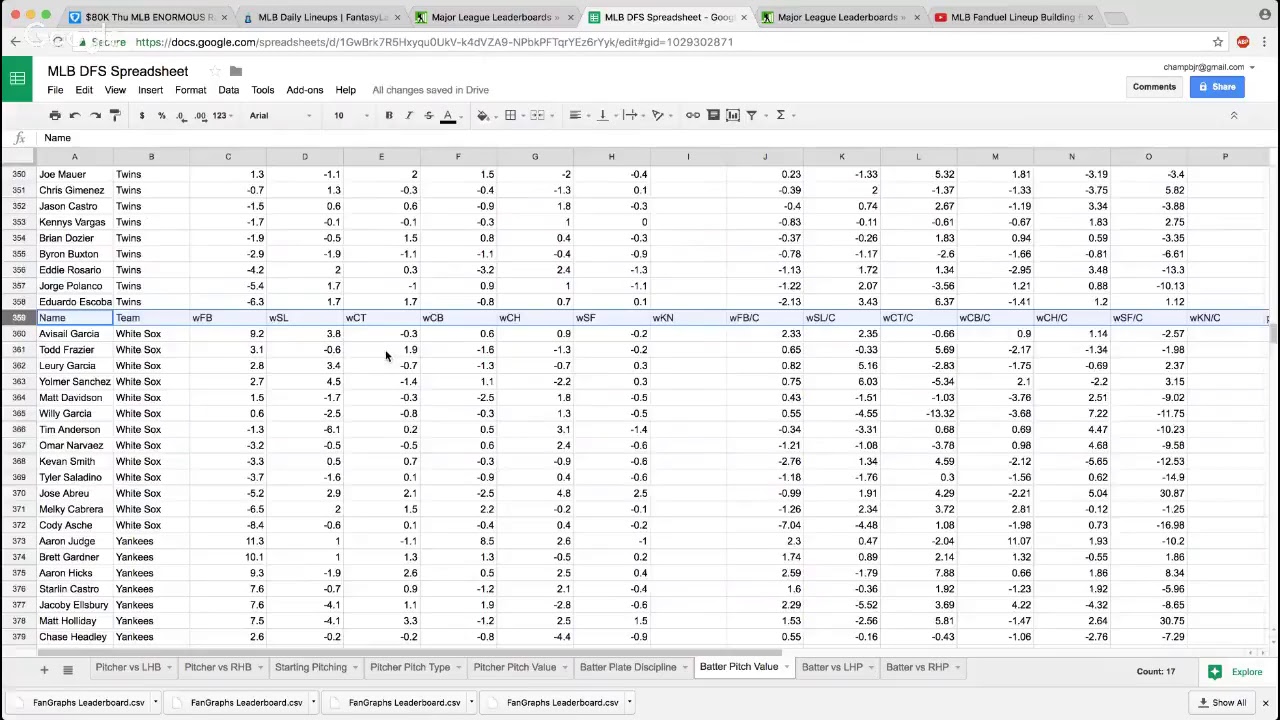
Task: Open Starting Pitching tab arrow menu
Action: 354,667
